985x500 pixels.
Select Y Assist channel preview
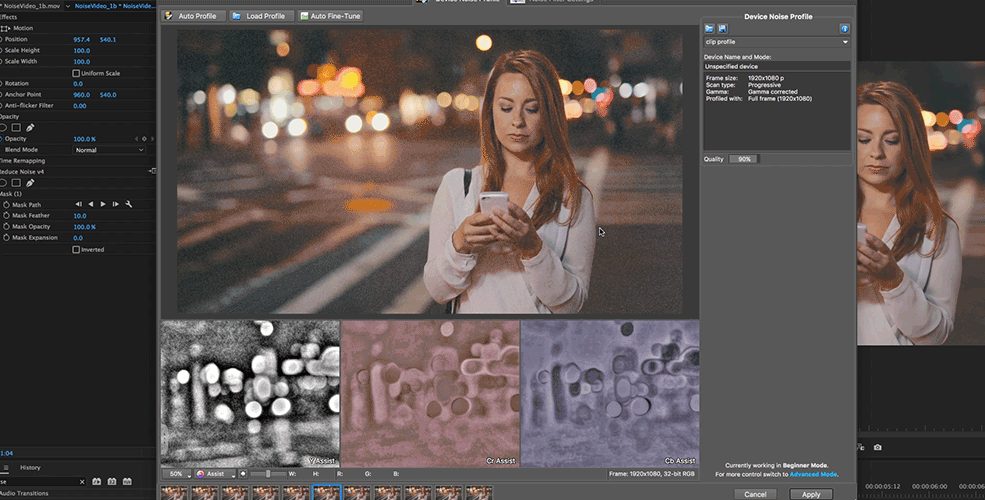(x=250, y=394)
